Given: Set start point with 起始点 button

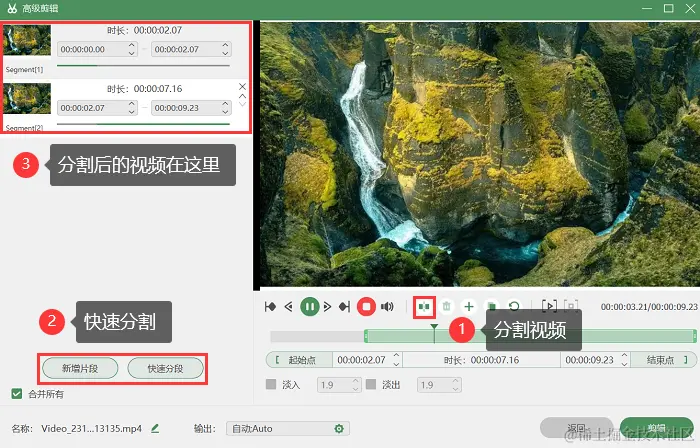Looking at the screenshot, I should (x=299, y=360).
